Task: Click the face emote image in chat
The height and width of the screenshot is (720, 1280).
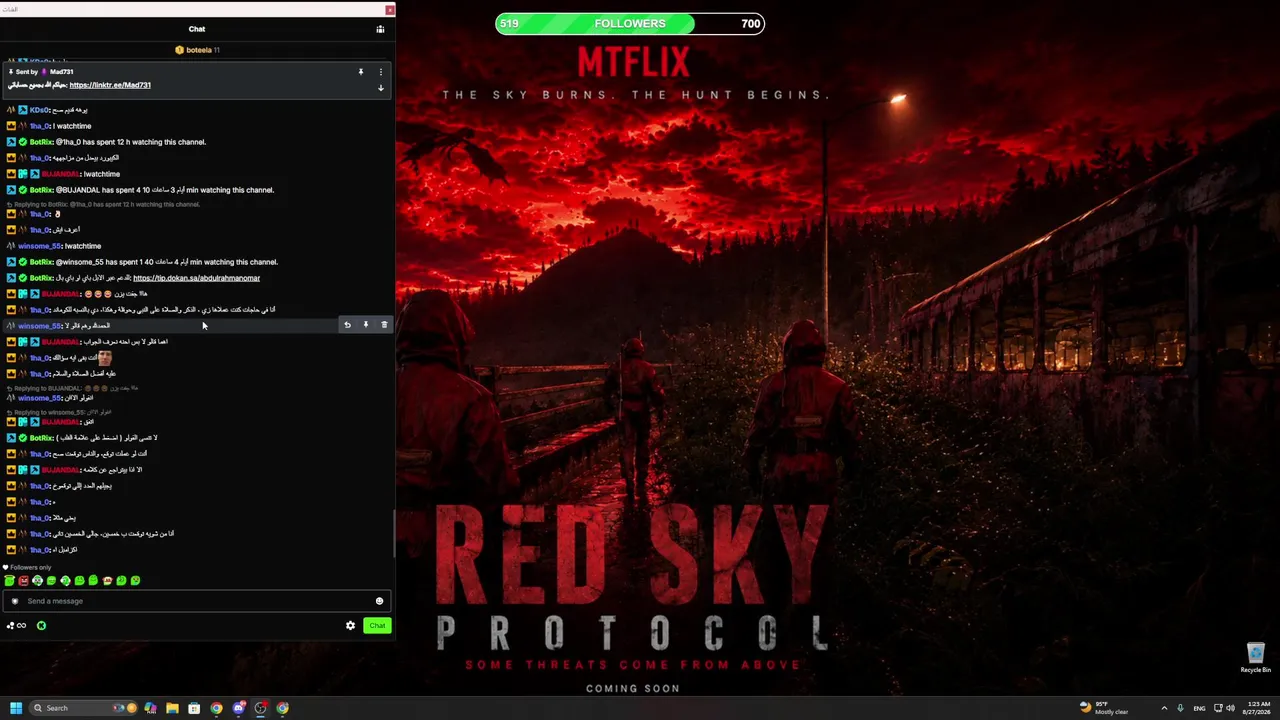Action: pyautogui.click(x=104, y=357)
